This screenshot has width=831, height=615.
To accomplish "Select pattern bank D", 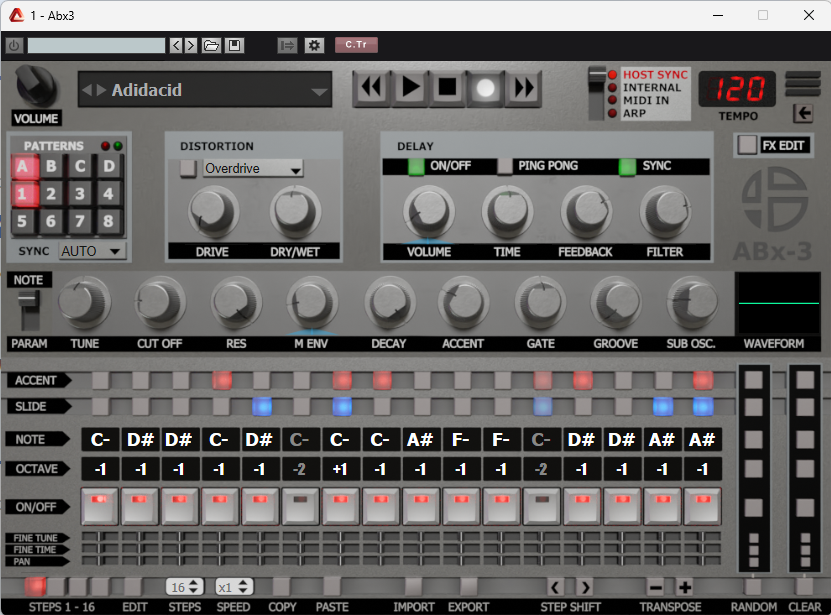I will (x=109, y=166).
